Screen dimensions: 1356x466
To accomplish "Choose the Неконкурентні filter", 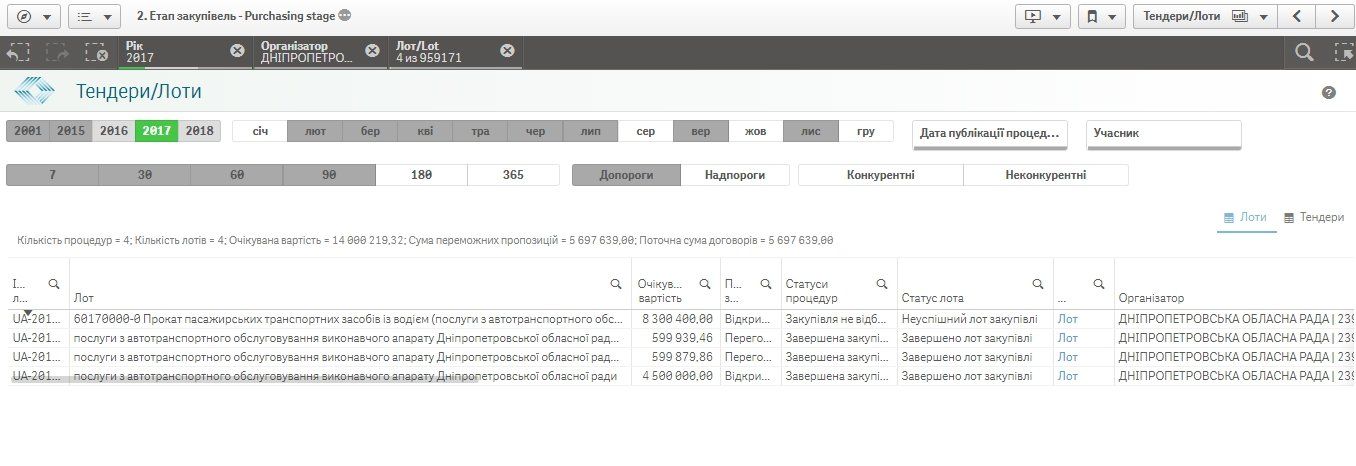I will click(x=1046, y=175).
